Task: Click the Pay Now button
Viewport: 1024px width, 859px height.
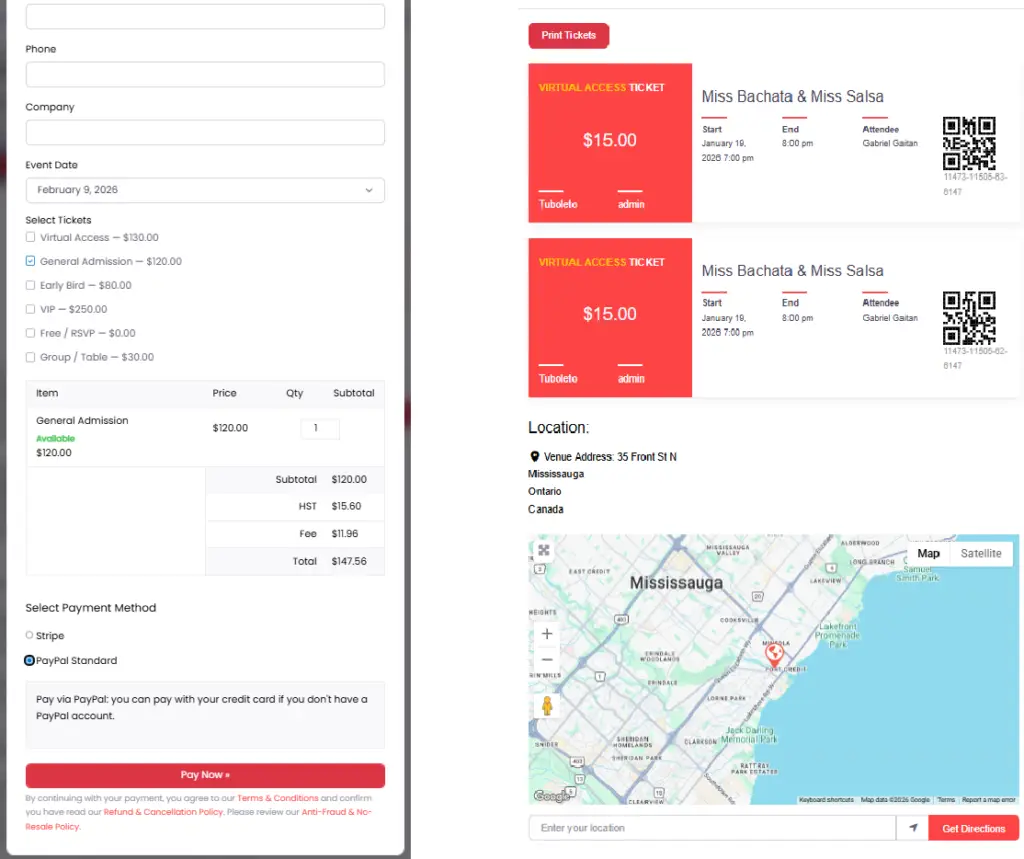Action: (205, 775)
